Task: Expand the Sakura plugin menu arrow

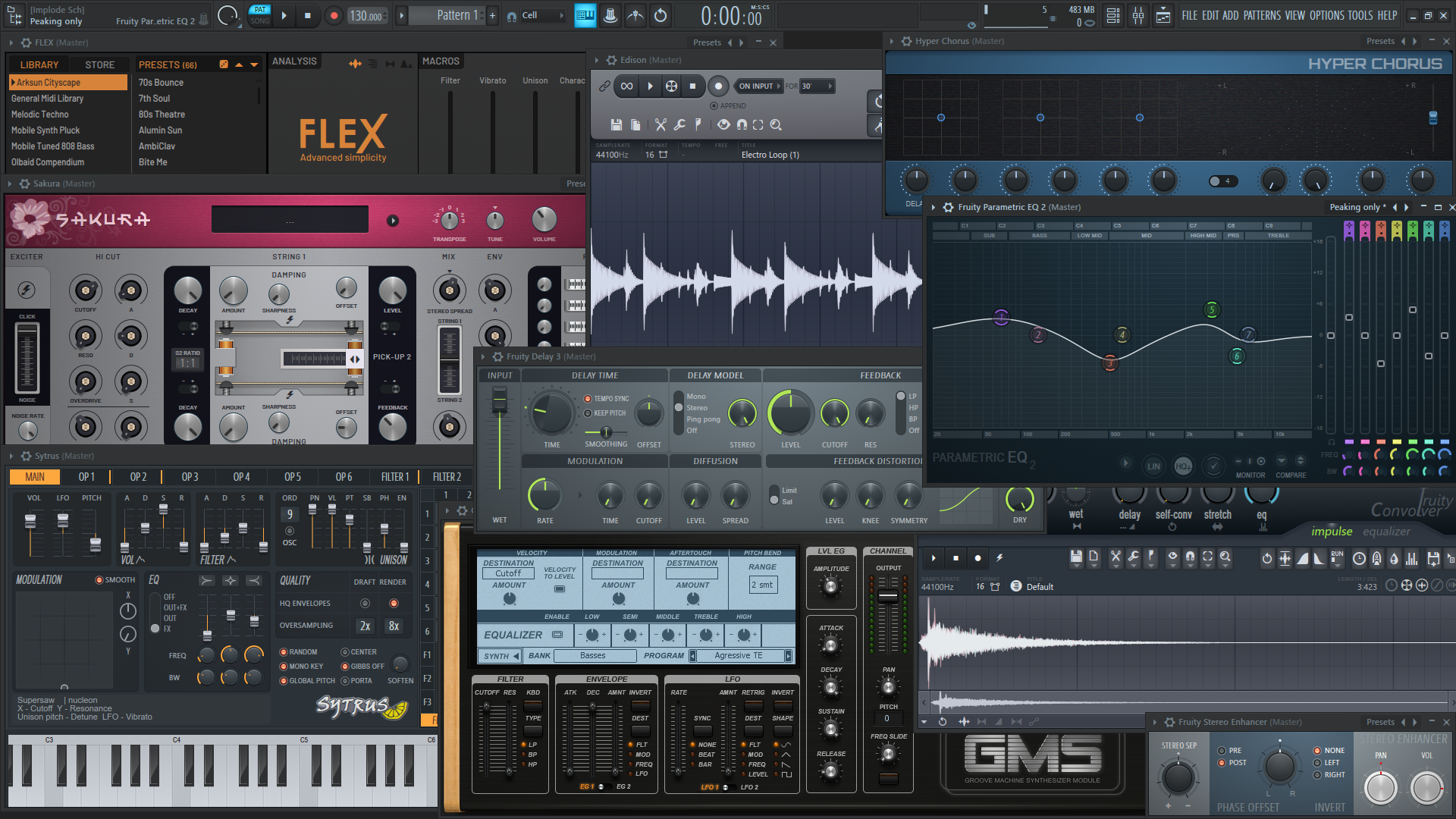Action: pyautogui.click(x=10, y=184)
